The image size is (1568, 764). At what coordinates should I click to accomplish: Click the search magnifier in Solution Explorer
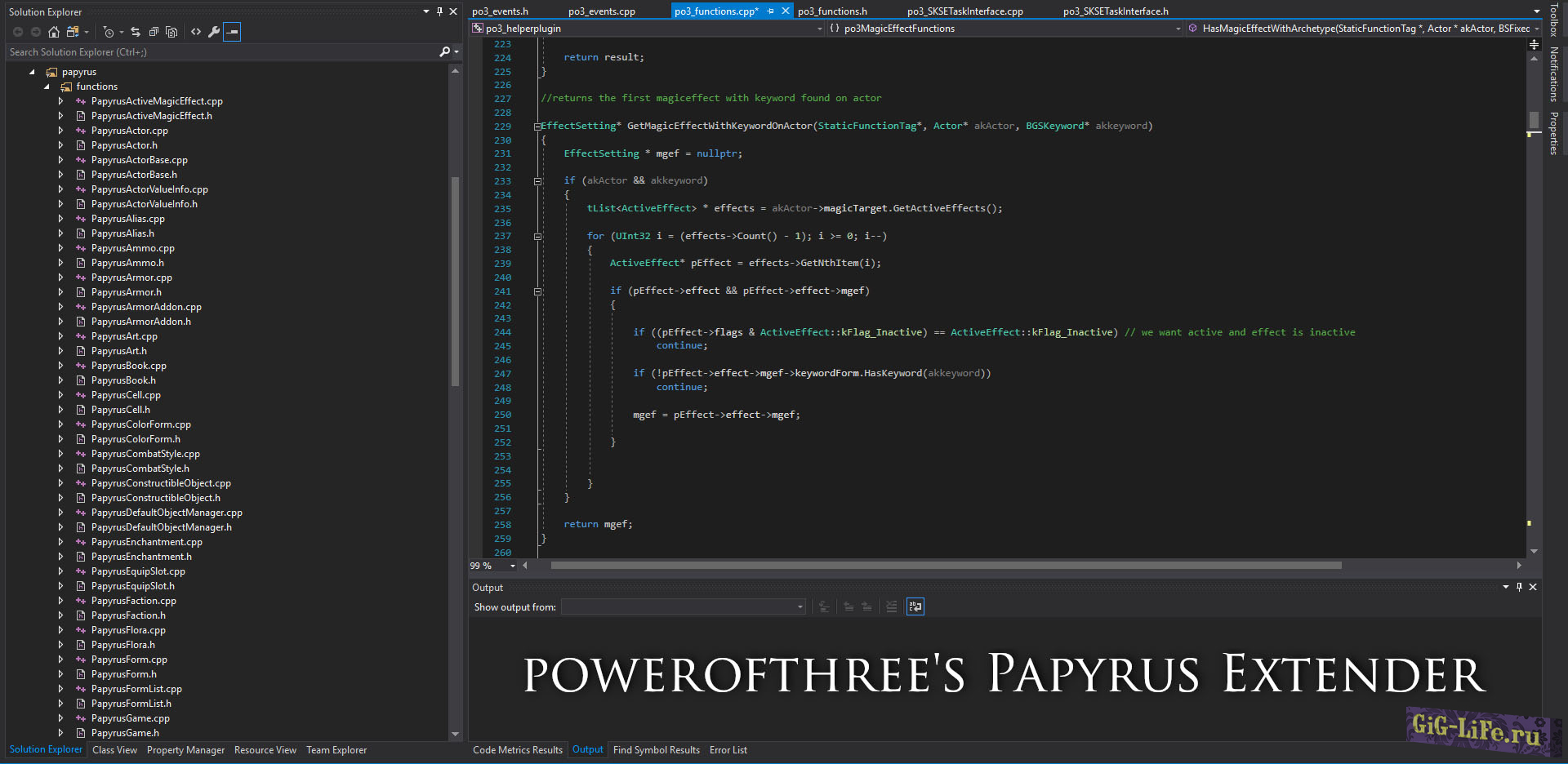[443, 51]
